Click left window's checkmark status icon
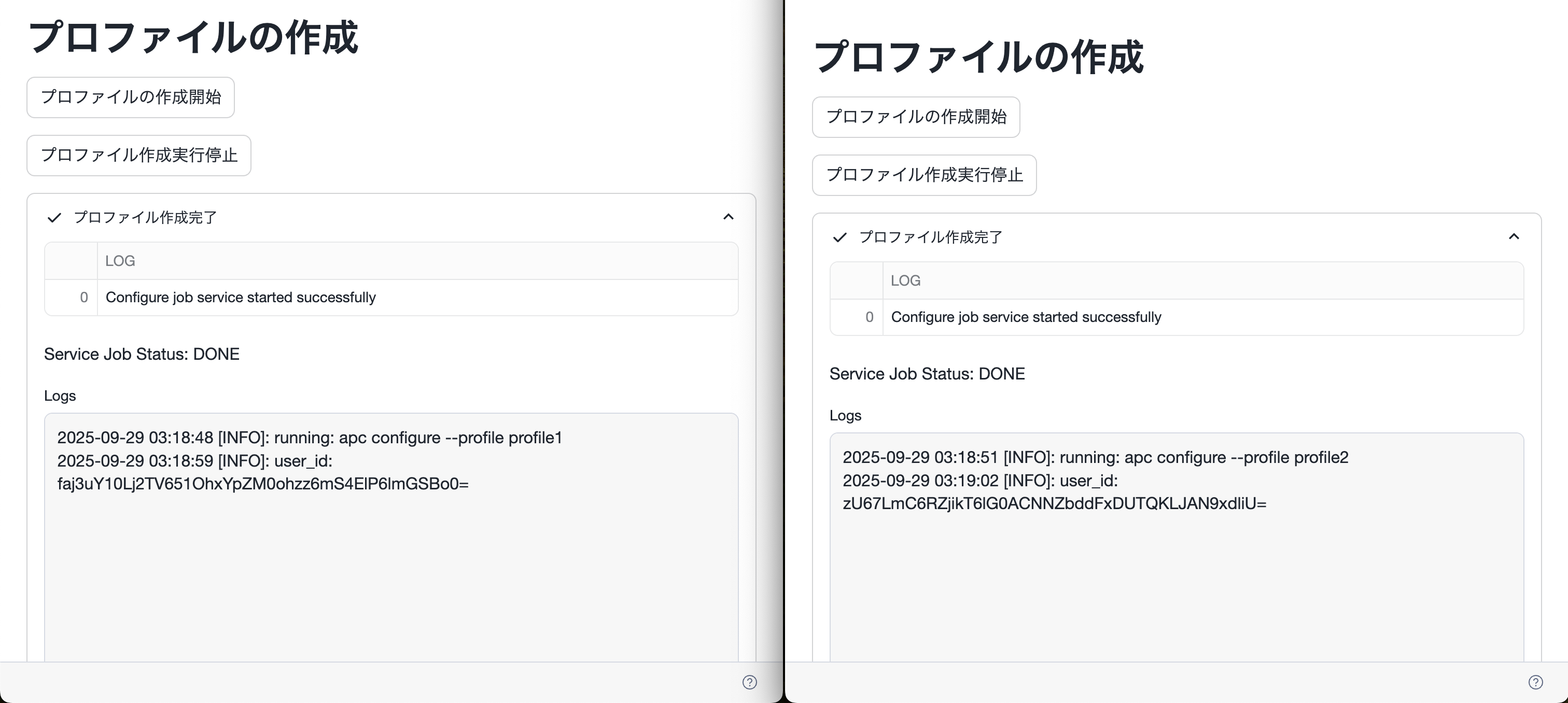 tap(54, 218)
